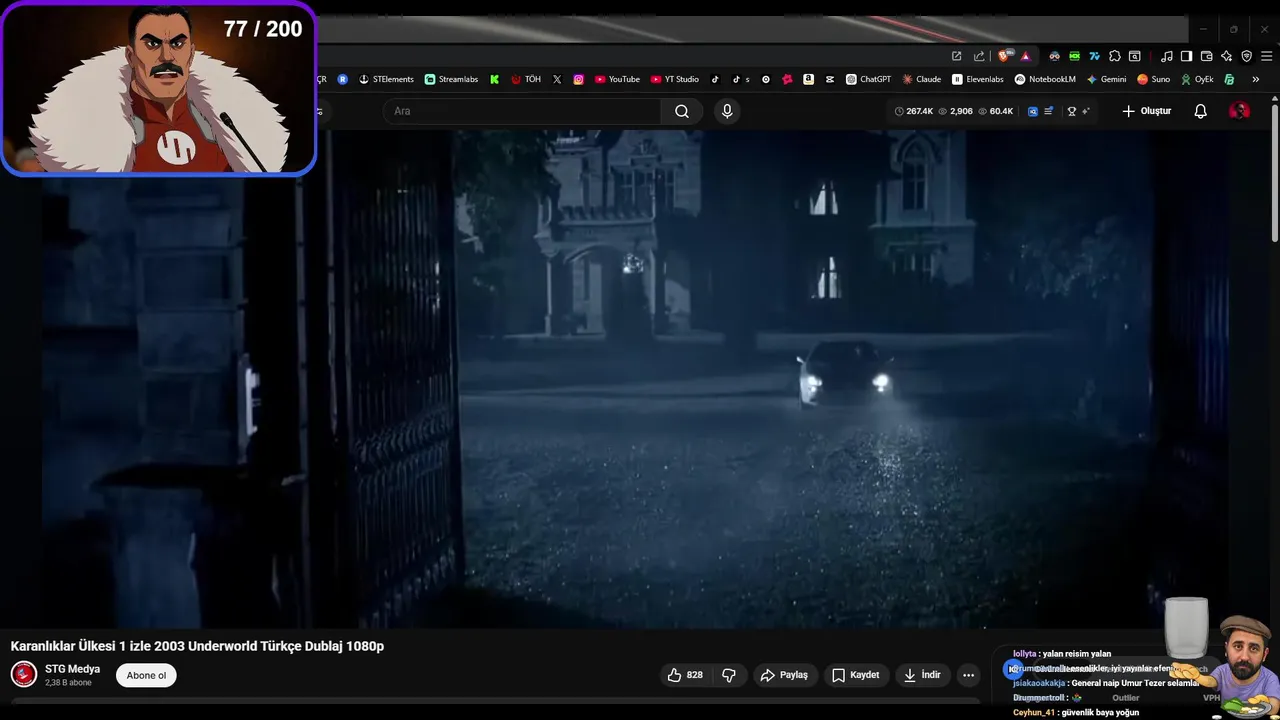Open Streamlabs bookmark
Viewport: 1280px width, 720px height.
(451, 79)
